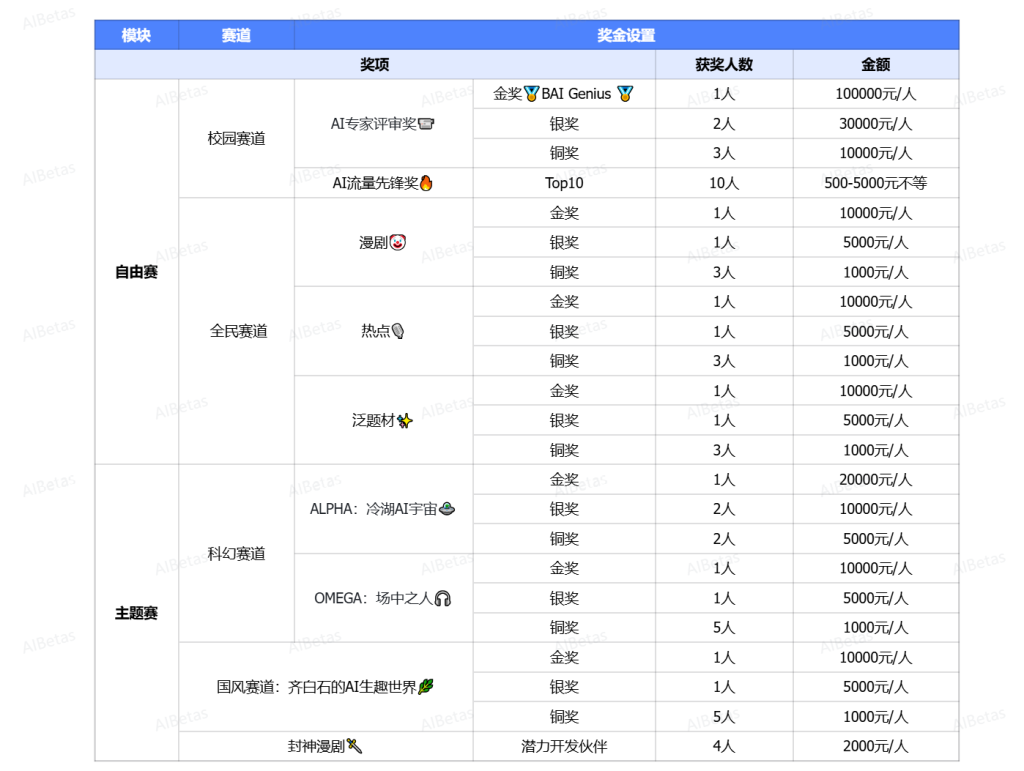Screen dimensions: 1024x771
Task: Click the face emoji beside 漫剧
Action: 398,243
